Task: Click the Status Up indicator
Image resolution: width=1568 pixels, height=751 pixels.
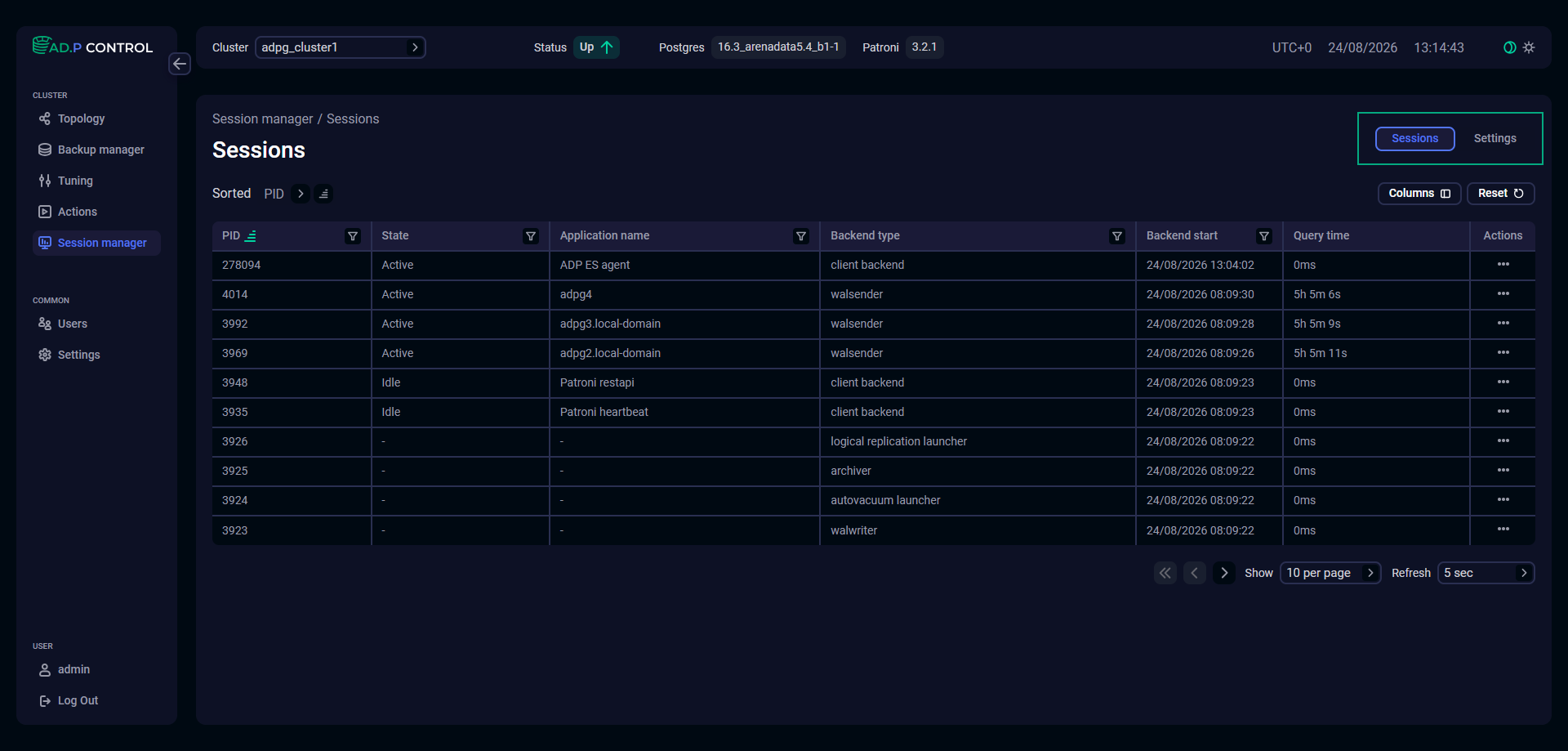Action: tap(596, 47)
